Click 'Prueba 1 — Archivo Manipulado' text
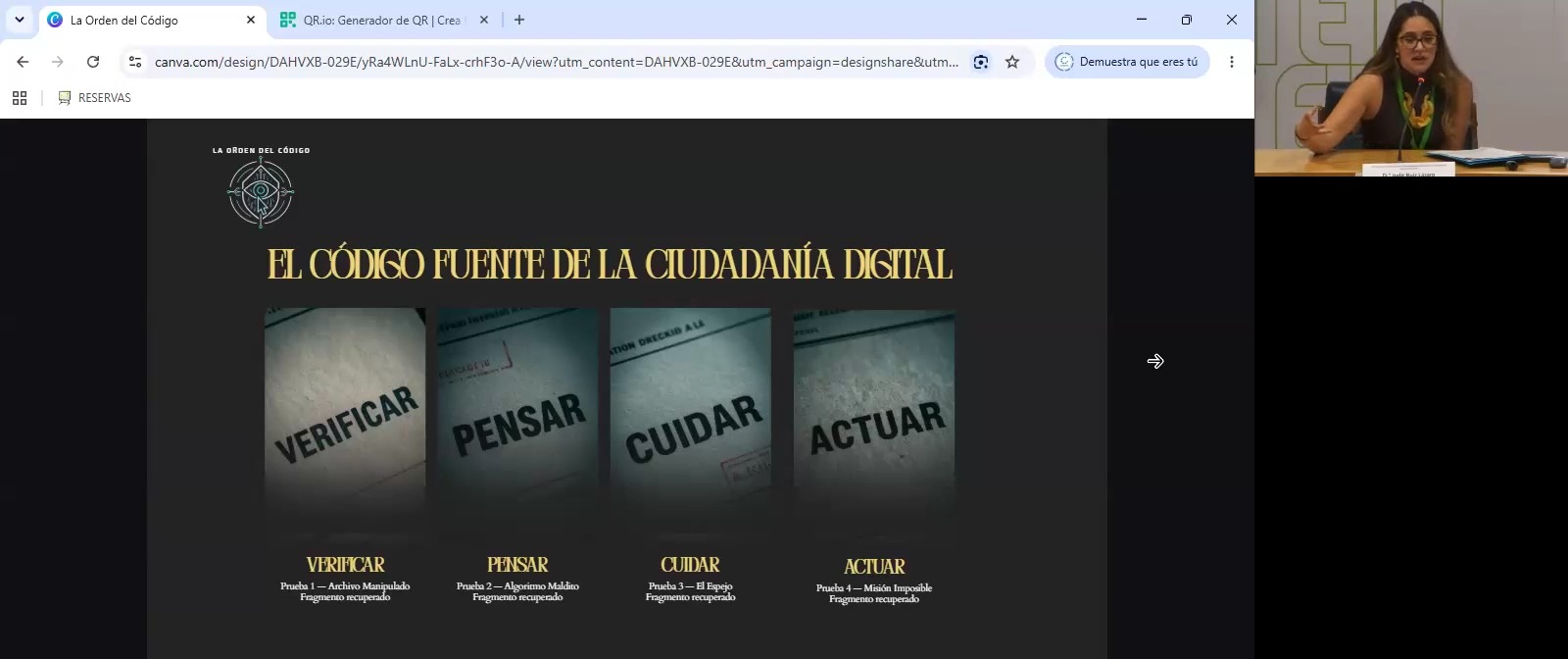Viewport: 1568px width, 659px height. 345,586
